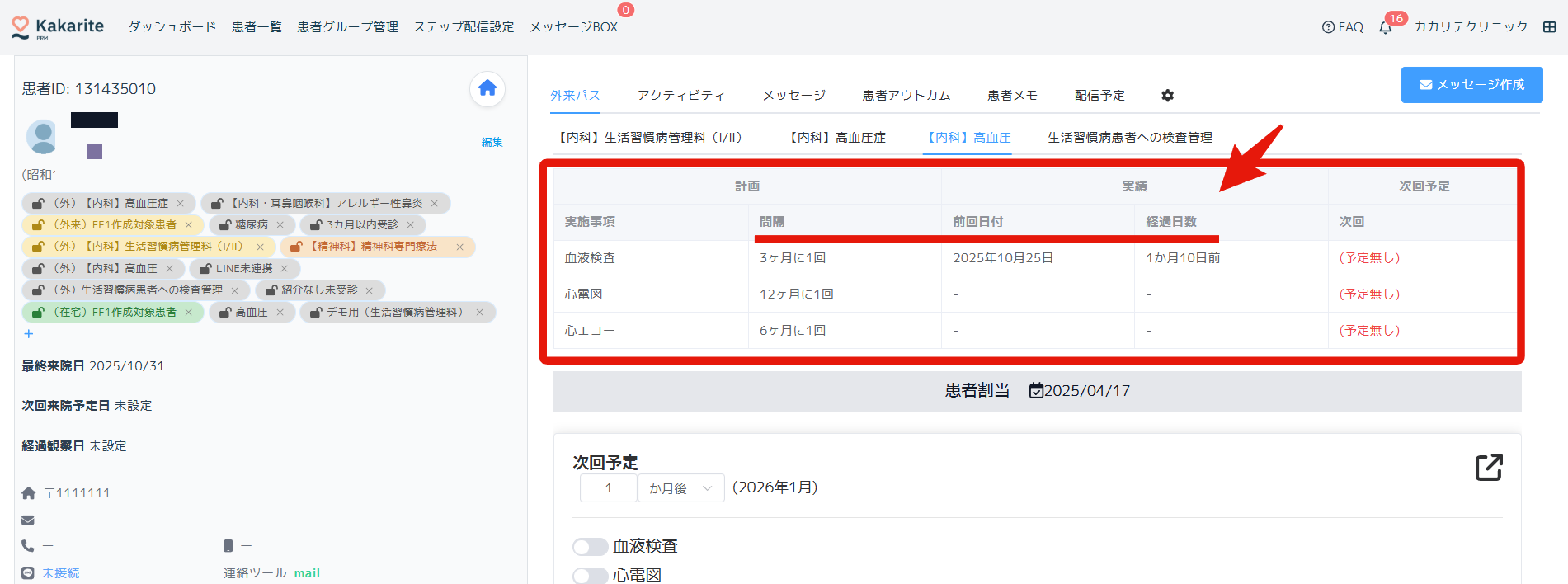Open the メッセージBOX menu item

[573, 27]
